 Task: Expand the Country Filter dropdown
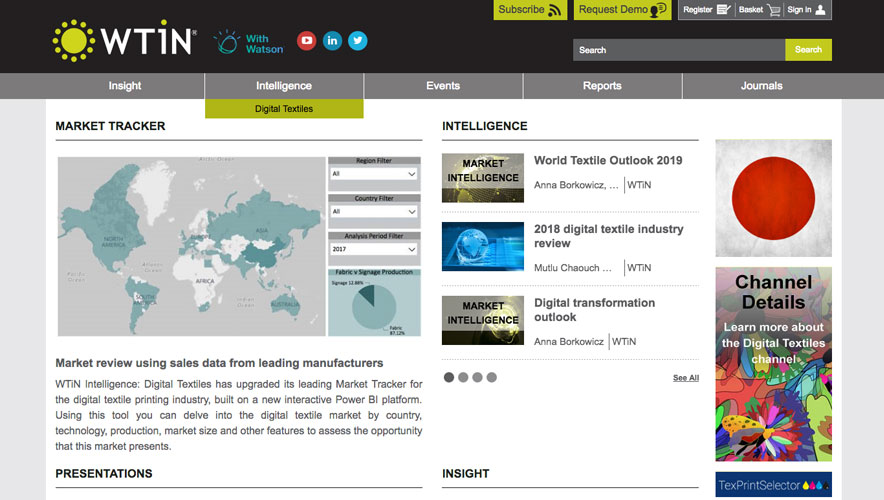(374, 211)
